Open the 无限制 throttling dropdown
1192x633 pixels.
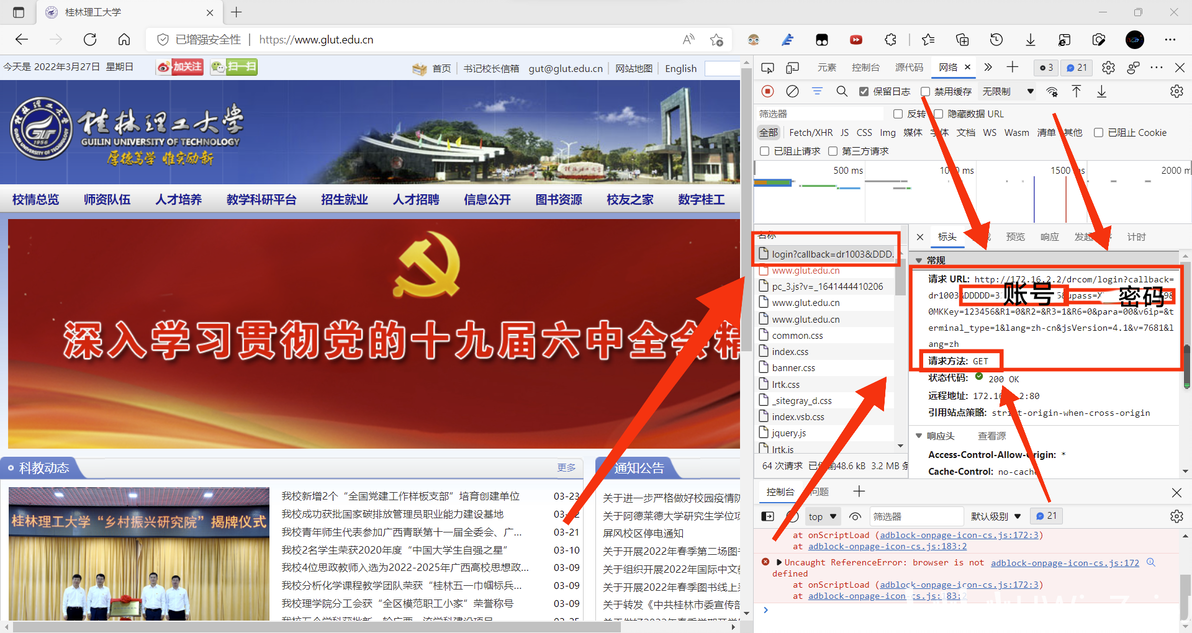pos(1008,91)
